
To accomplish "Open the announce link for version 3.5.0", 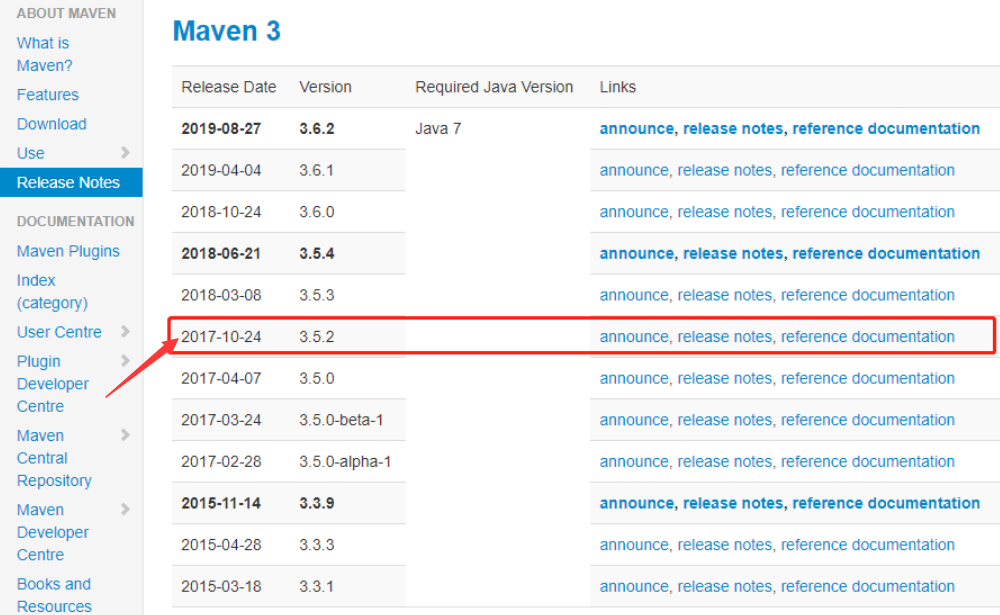I will coord(634,378).
